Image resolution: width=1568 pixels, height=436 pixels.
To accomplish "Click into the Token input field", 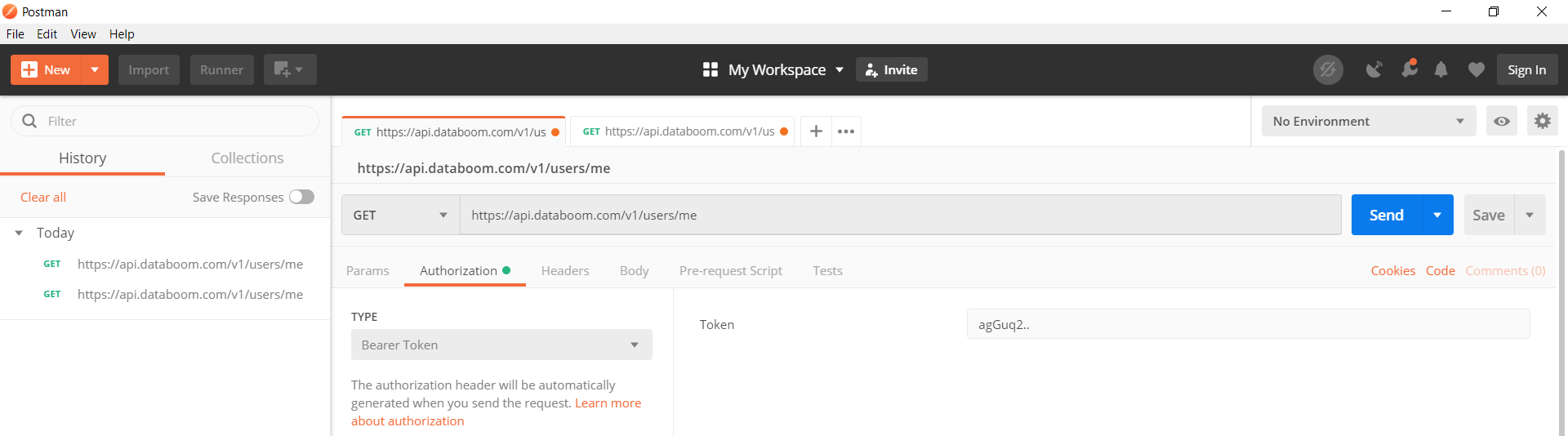I will (1248, 324).
